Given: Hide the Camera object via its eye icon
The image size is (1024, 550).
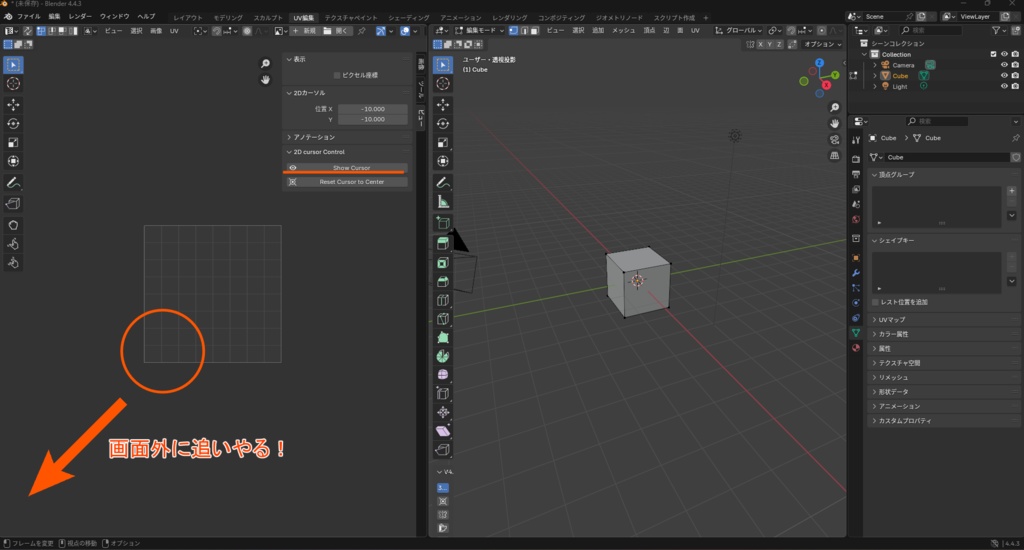Looking at the screenshot, I should pyautogui.click(x=1004, y=65).
